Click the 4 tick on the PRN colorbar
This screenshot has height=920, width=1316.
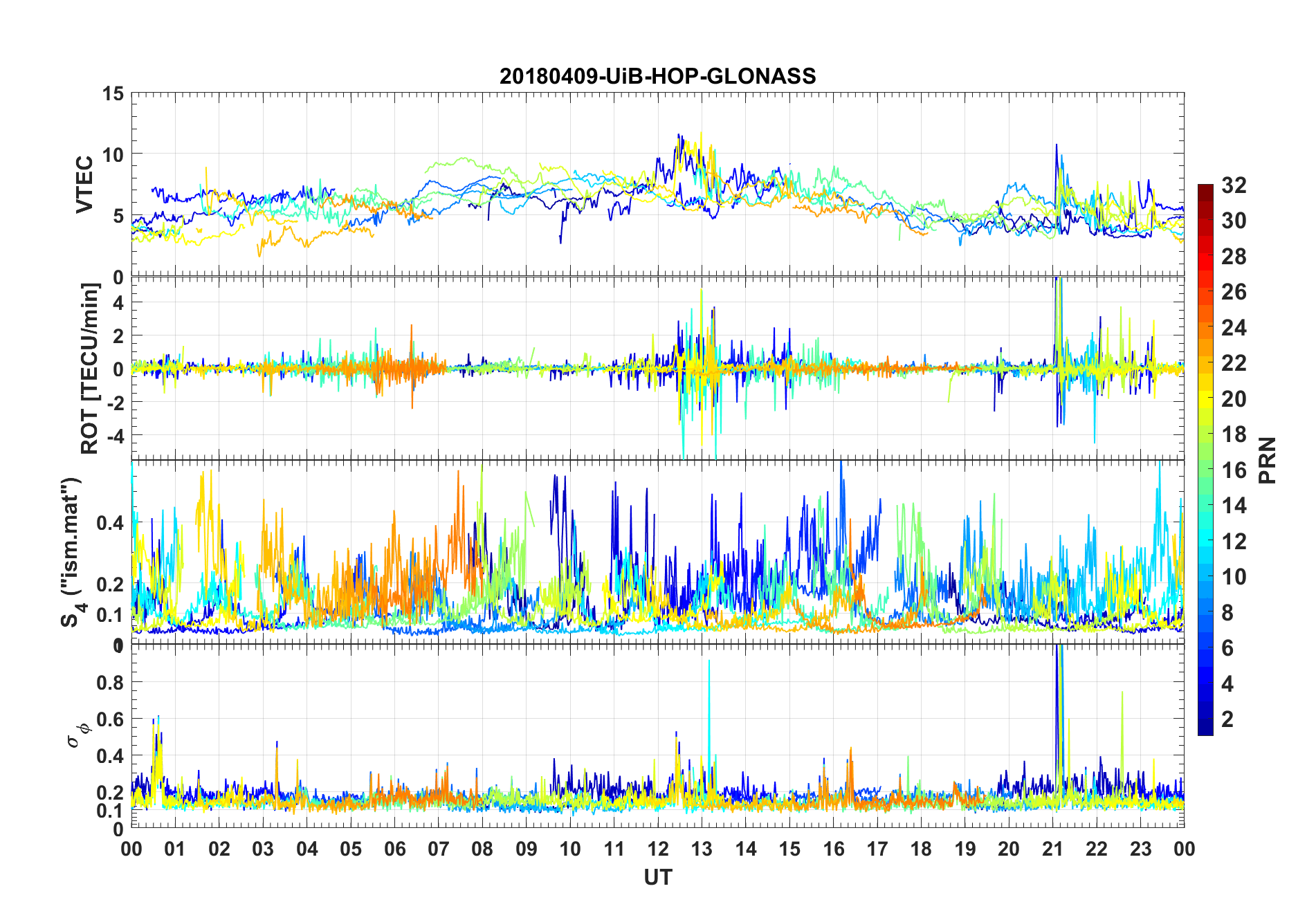[x=1228, y=683]
